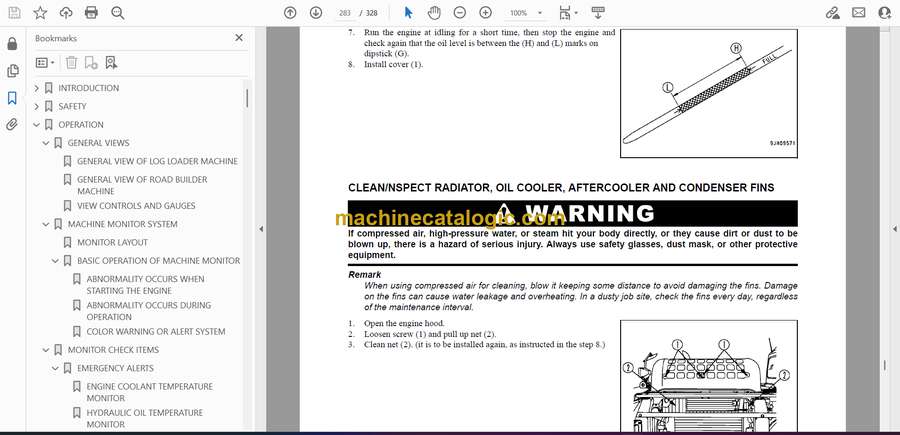
Task: Activate the hand pan tool
Action: coord(434,13)
